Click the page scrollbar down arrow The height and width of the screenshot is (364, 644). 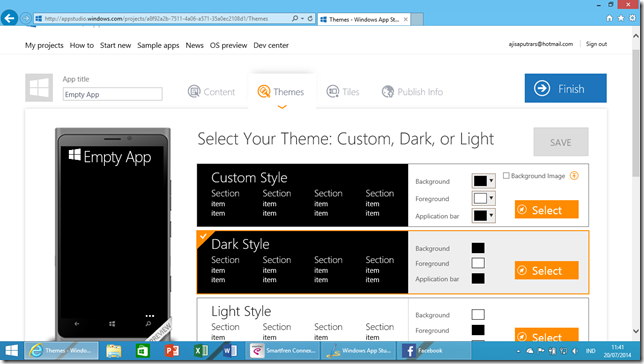tap(636, 331)
